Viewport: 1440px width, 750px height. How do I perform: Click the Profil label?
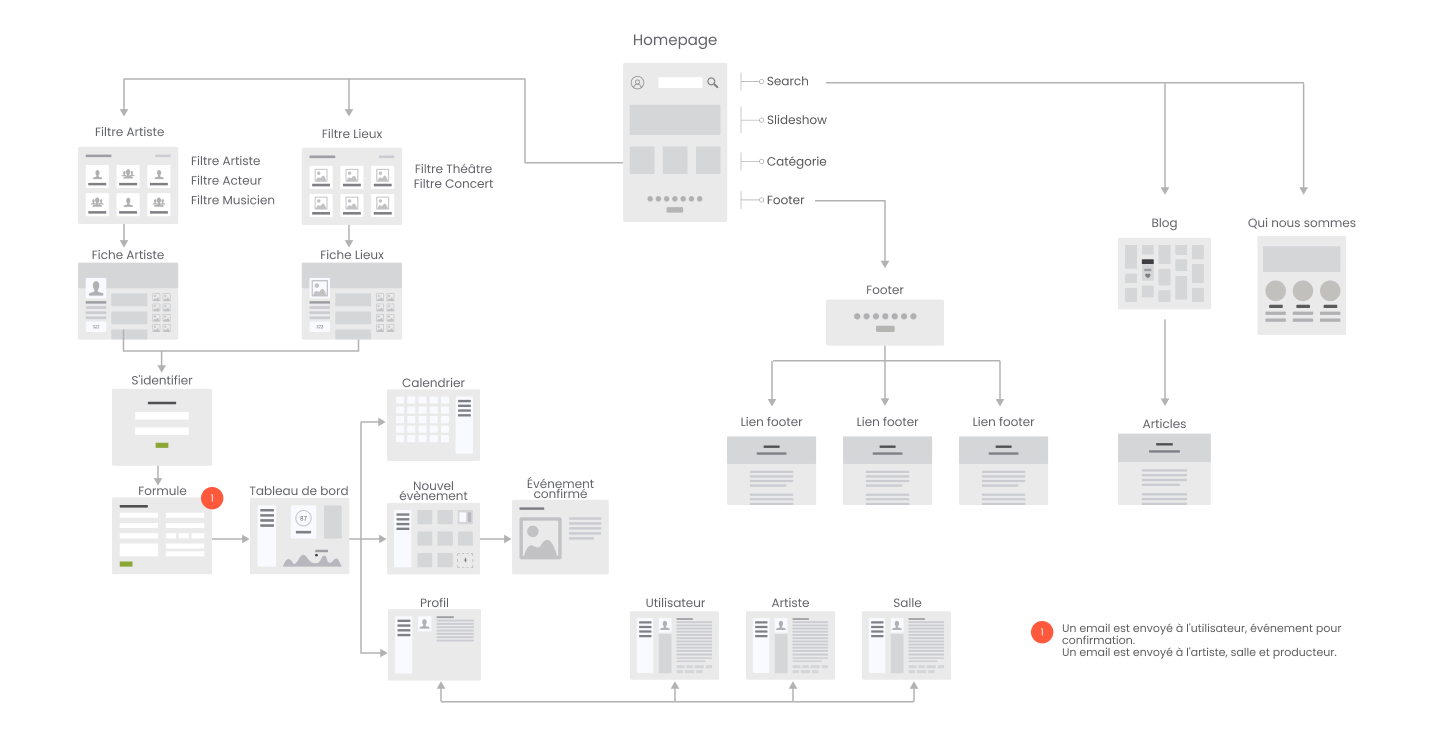coord(434,603)
